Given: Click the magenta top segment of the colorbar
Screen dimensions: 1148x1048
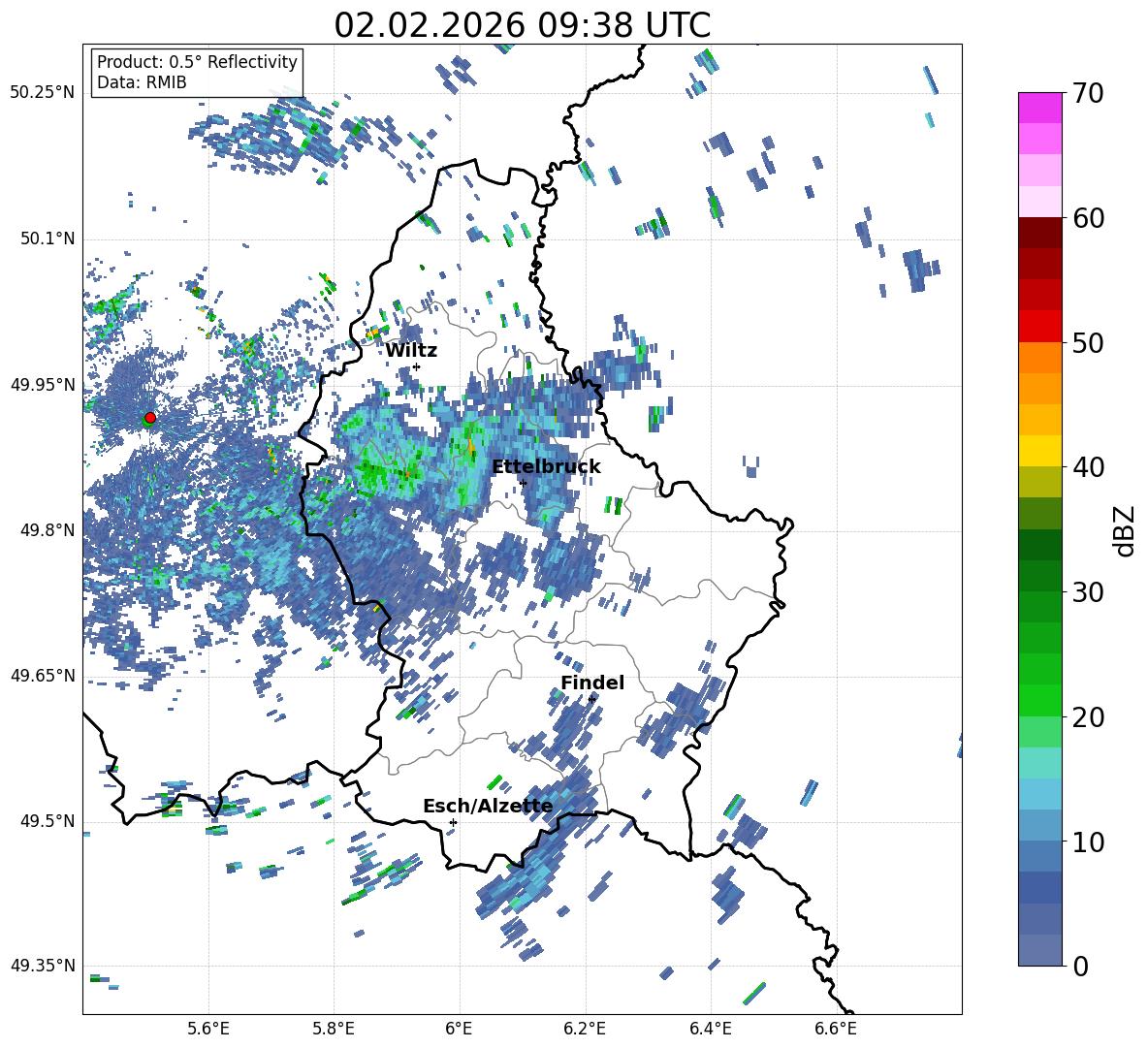Looking at the screenshot, I should [1039, 108].
